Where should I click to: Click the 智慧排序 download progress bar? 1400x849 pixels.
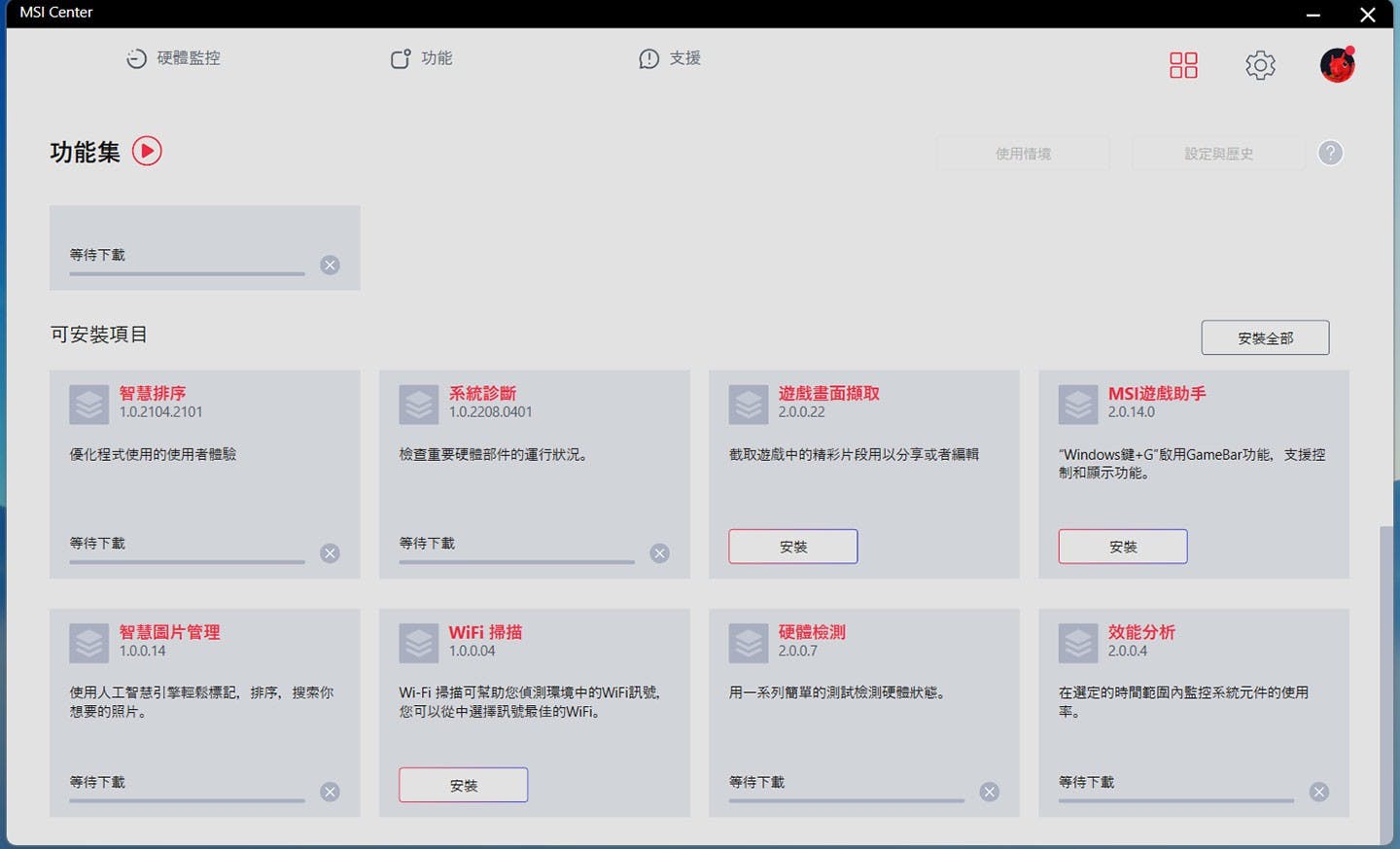click(187, 561)
